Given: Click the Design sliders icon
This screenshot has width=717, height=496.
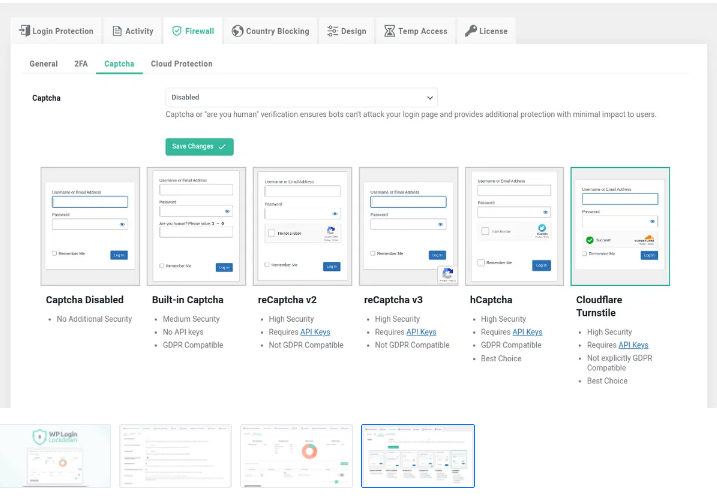Looking at the screenshot, I should [333, 31].
